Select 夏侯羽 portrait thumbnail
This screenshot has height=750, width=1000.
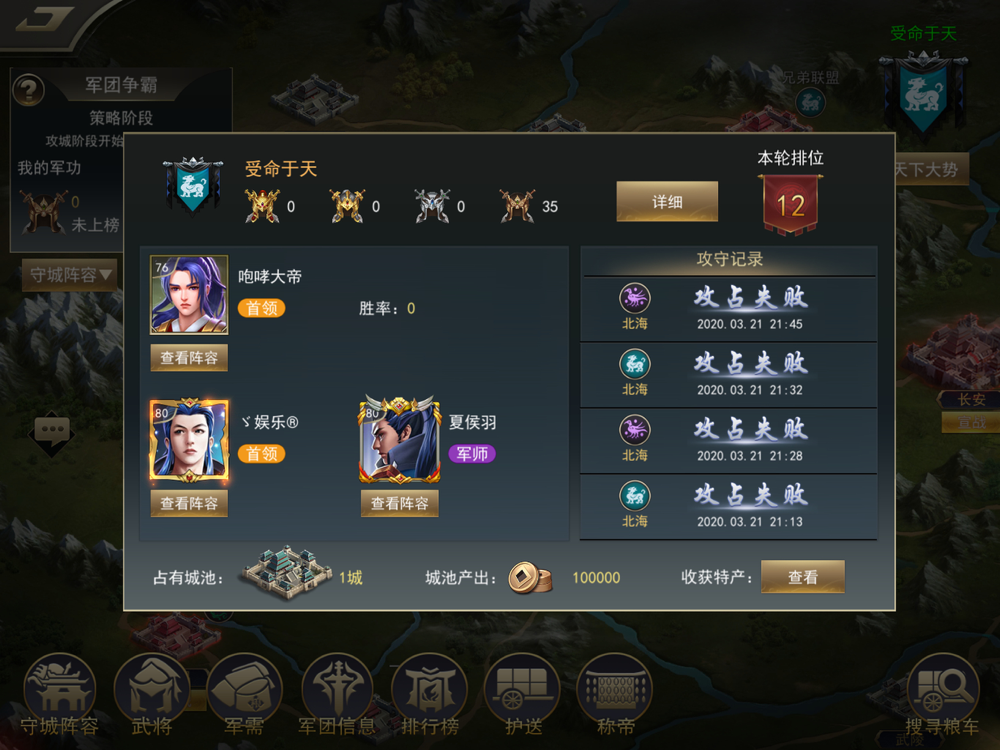pyautogui.click(x=399, y=440)
